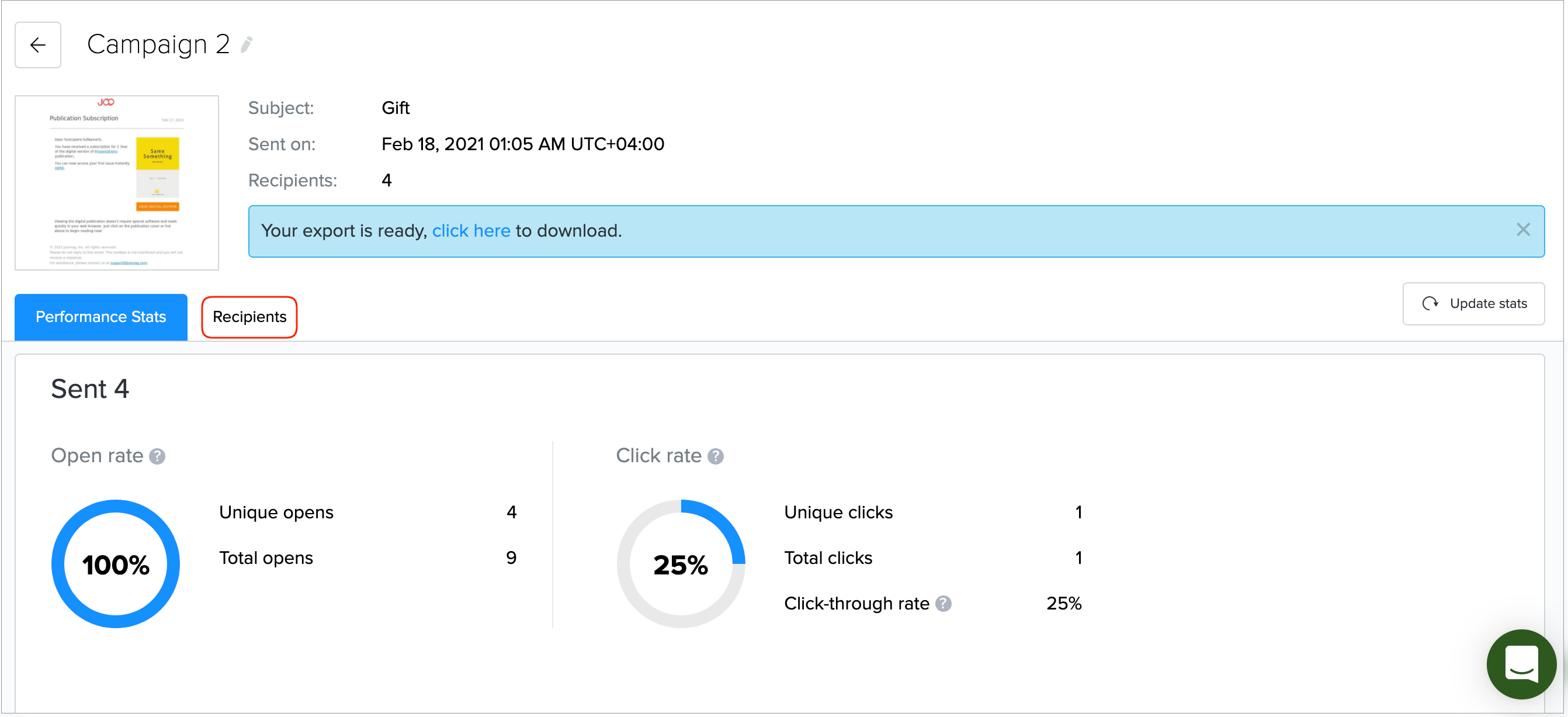
Task: Click the Click-through rate help icon
Action: [943, 603]
